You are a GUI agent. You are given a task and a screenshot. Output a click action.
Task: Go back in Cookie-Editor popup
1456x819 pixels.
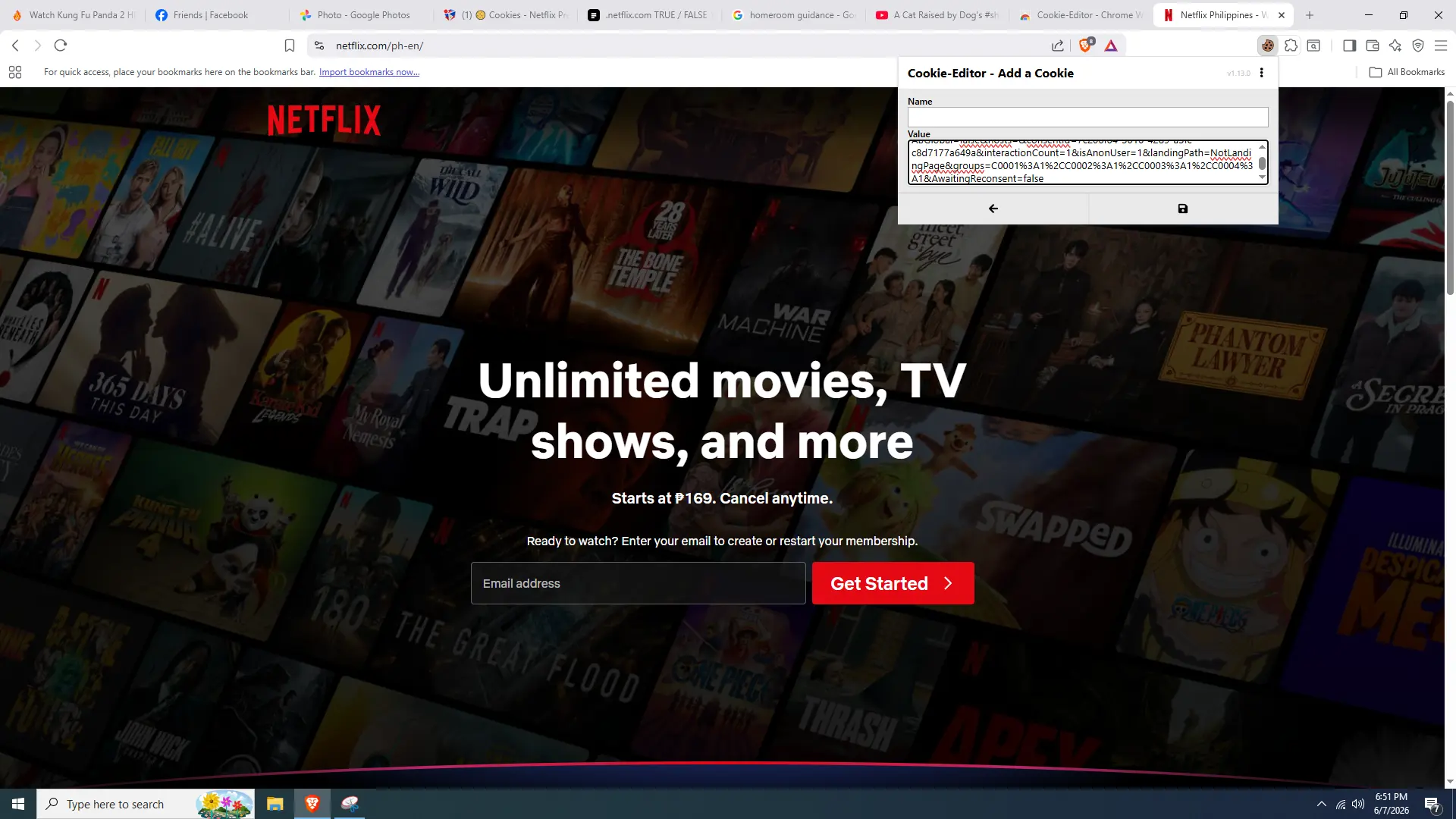tap(993, 209)
